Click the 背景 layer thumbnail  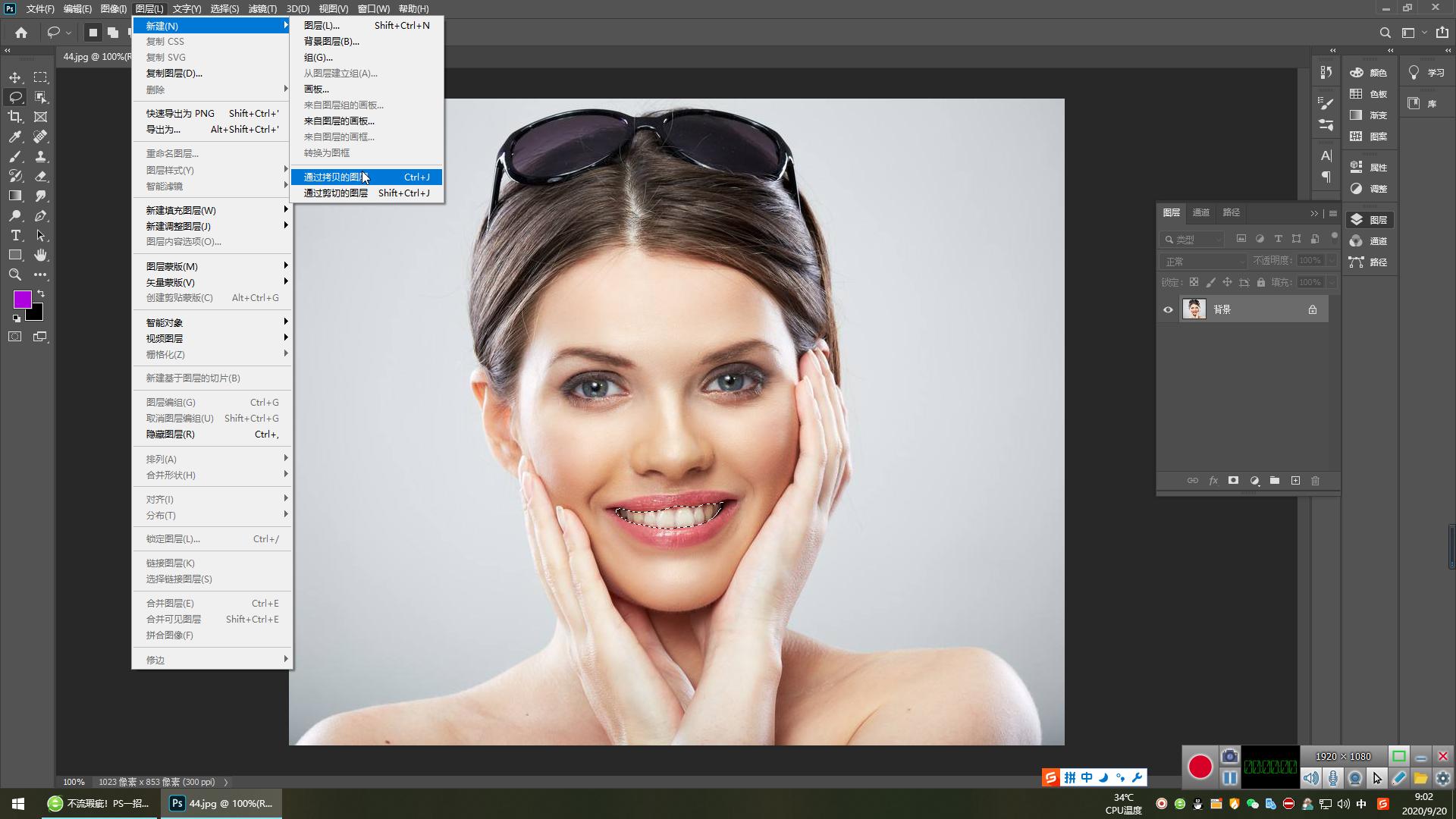1194,309
